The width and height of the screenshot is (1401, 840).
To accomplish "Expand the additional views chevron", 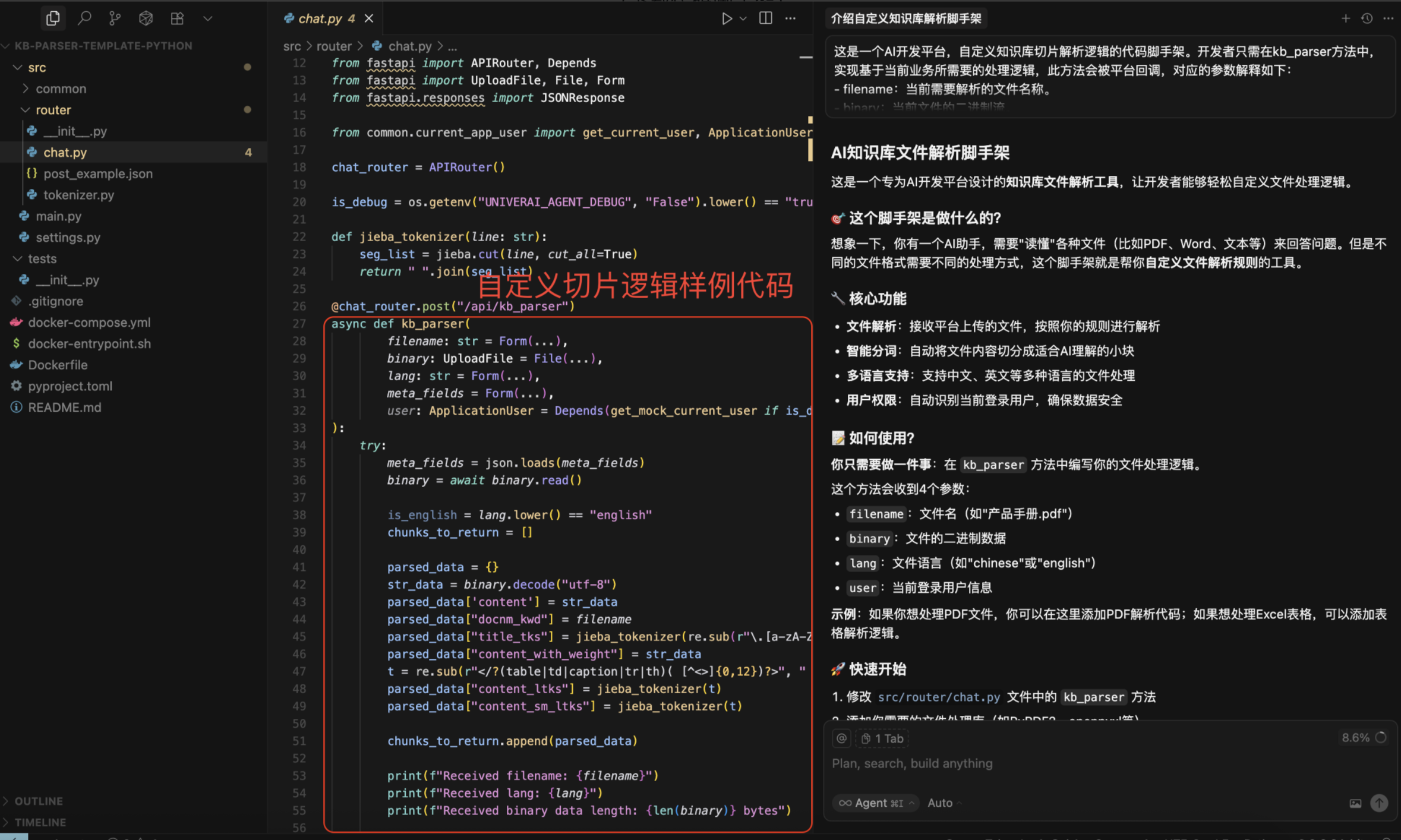I will [x=207, y=18].
